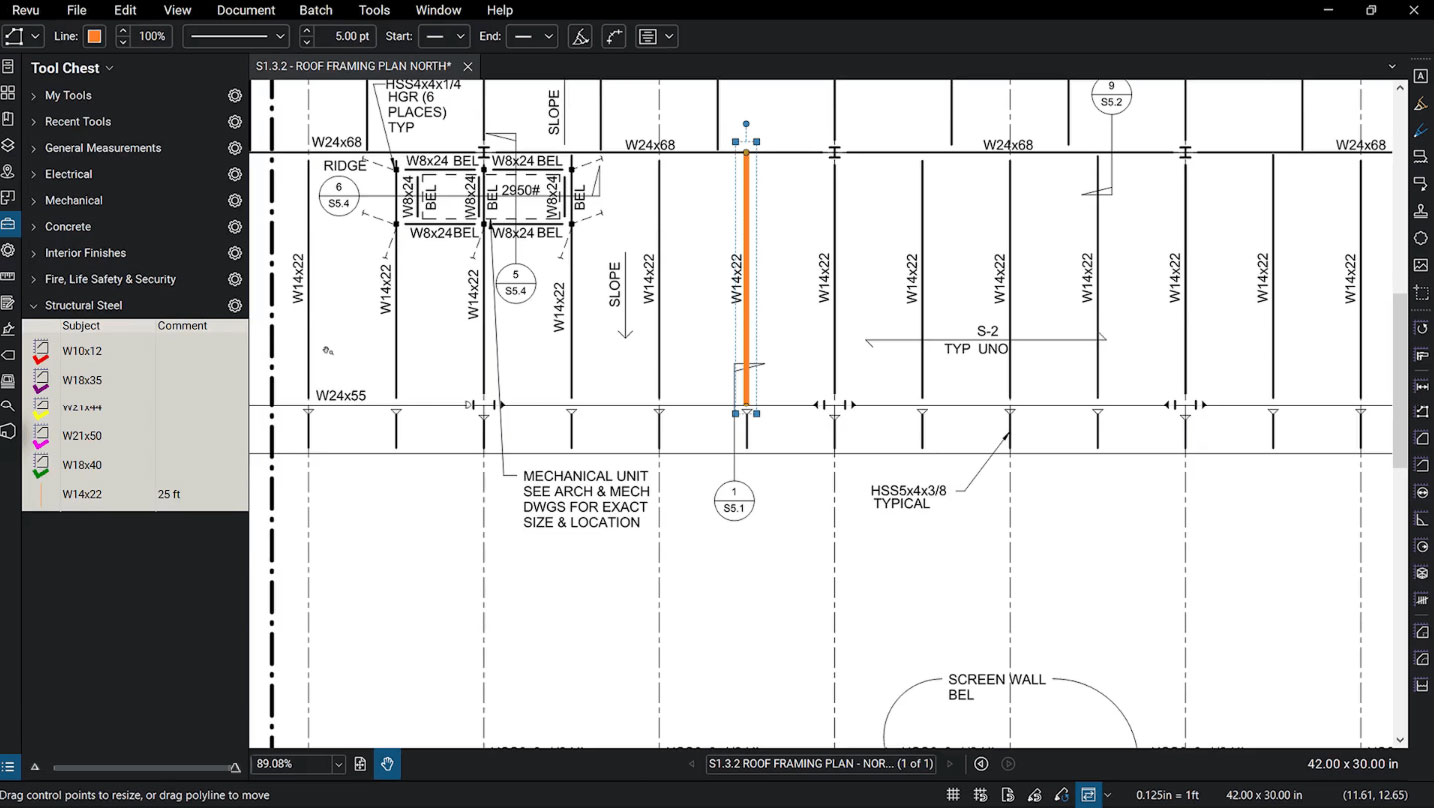
Task: Switch to S1.3.2 Roof Framing Plan North tab
Action: (353, 66)
